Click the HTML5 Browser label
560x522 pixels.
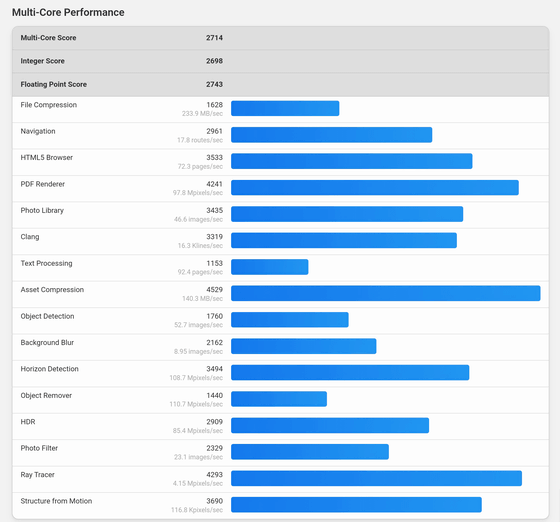tap(46, 157)
